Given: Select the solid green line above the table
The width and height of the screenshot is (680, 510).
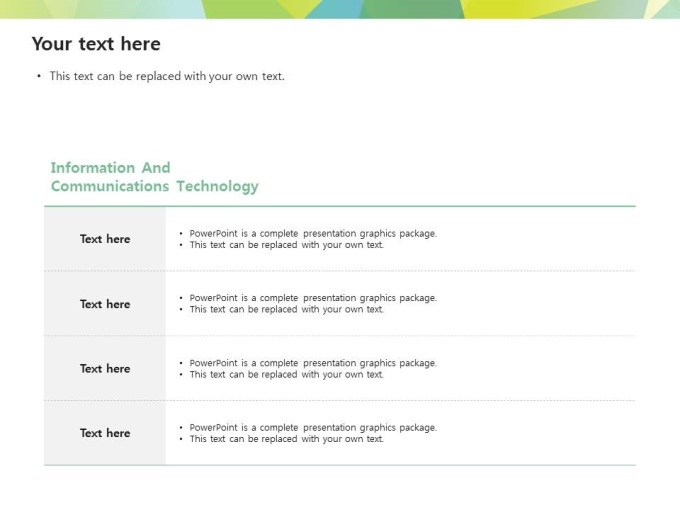Looking at the screenshot, I should pos(340,206).
